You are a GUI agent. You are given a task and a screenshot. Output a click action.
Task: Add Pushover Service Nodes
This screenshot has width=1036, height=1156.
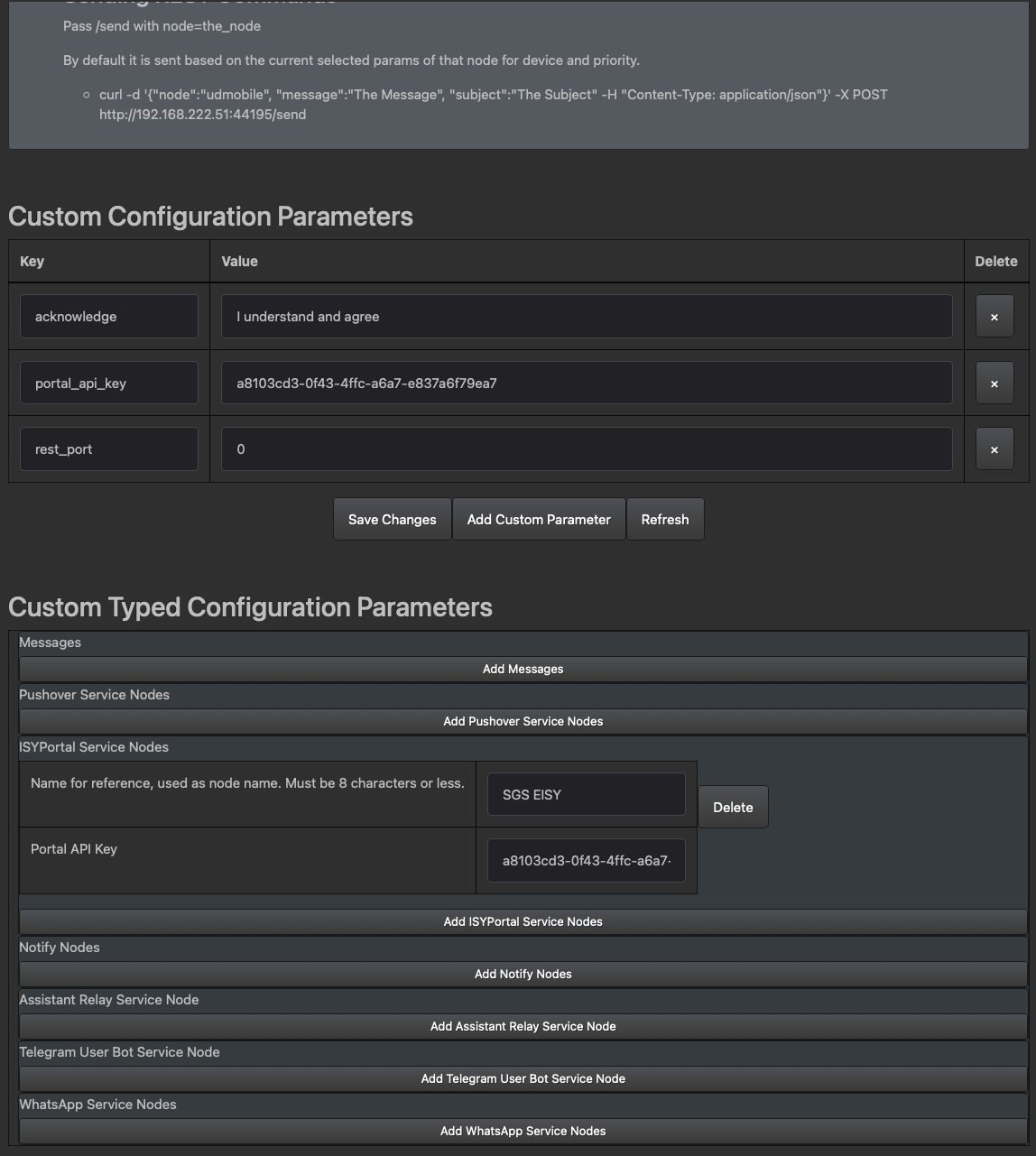(x=523, y=722)
